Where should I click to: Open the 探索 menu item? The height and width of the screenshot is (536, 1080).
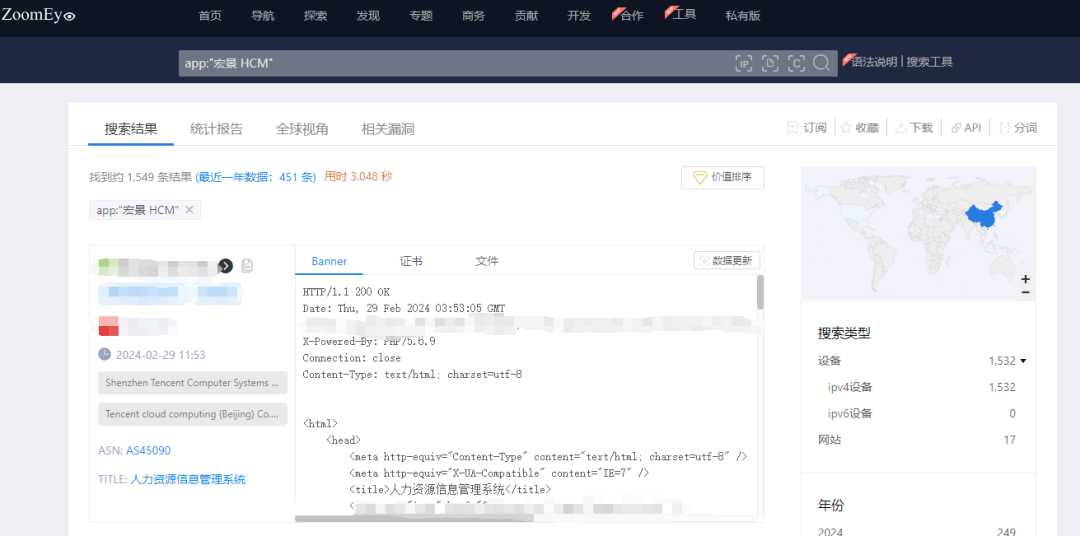point(315,16)
